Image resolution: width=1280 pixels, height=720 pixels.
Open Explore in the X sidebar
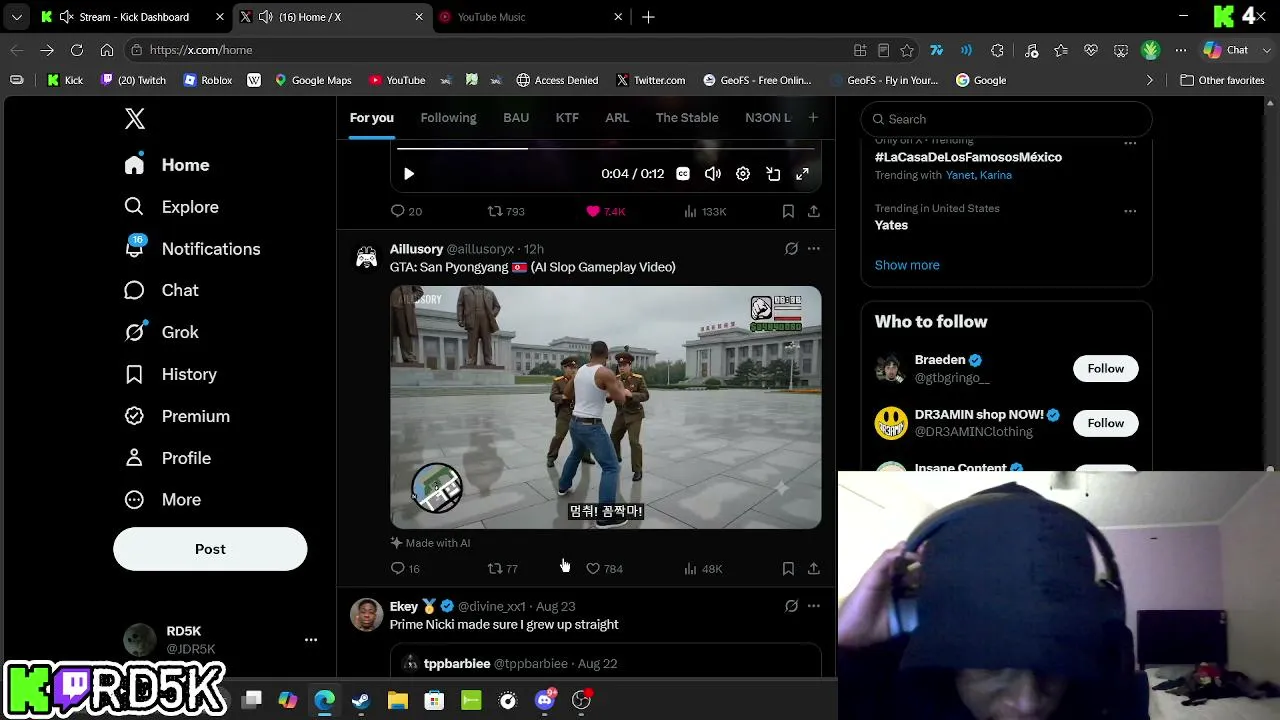point(171,207)
